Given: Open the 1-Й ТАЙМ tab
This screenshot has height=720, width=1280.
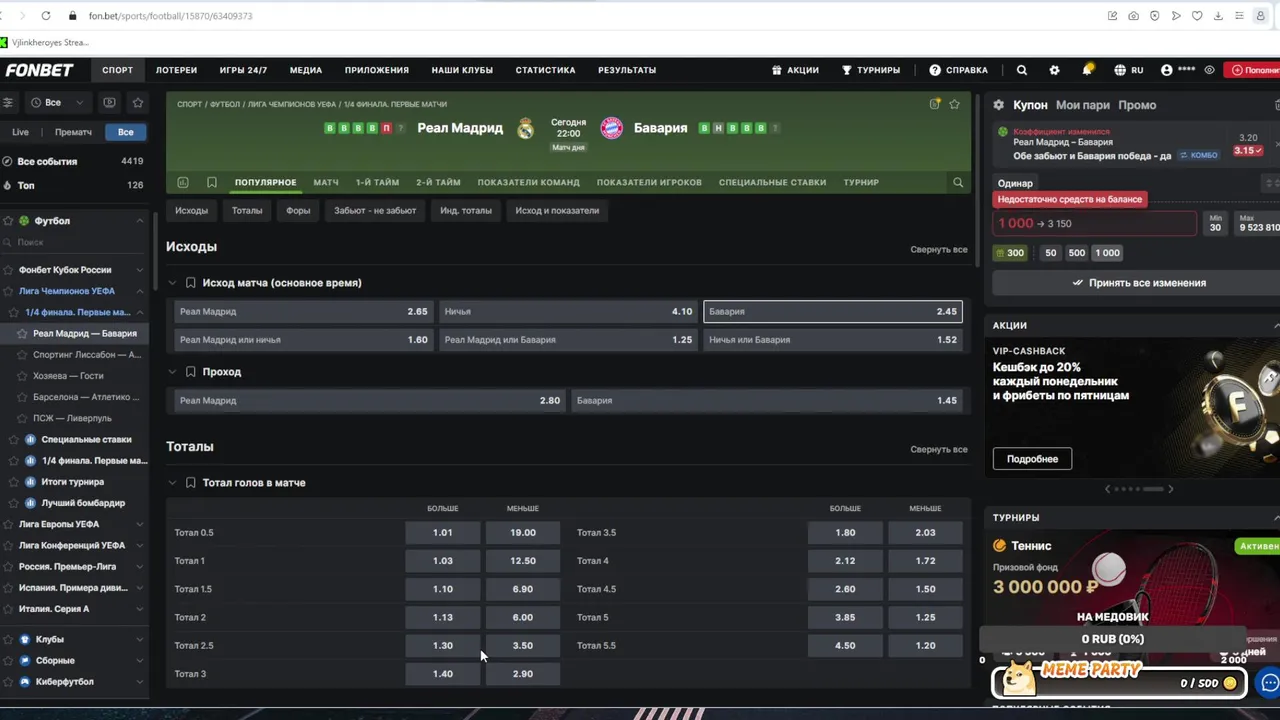Looking at the screenshot, I should click(377, 182).
